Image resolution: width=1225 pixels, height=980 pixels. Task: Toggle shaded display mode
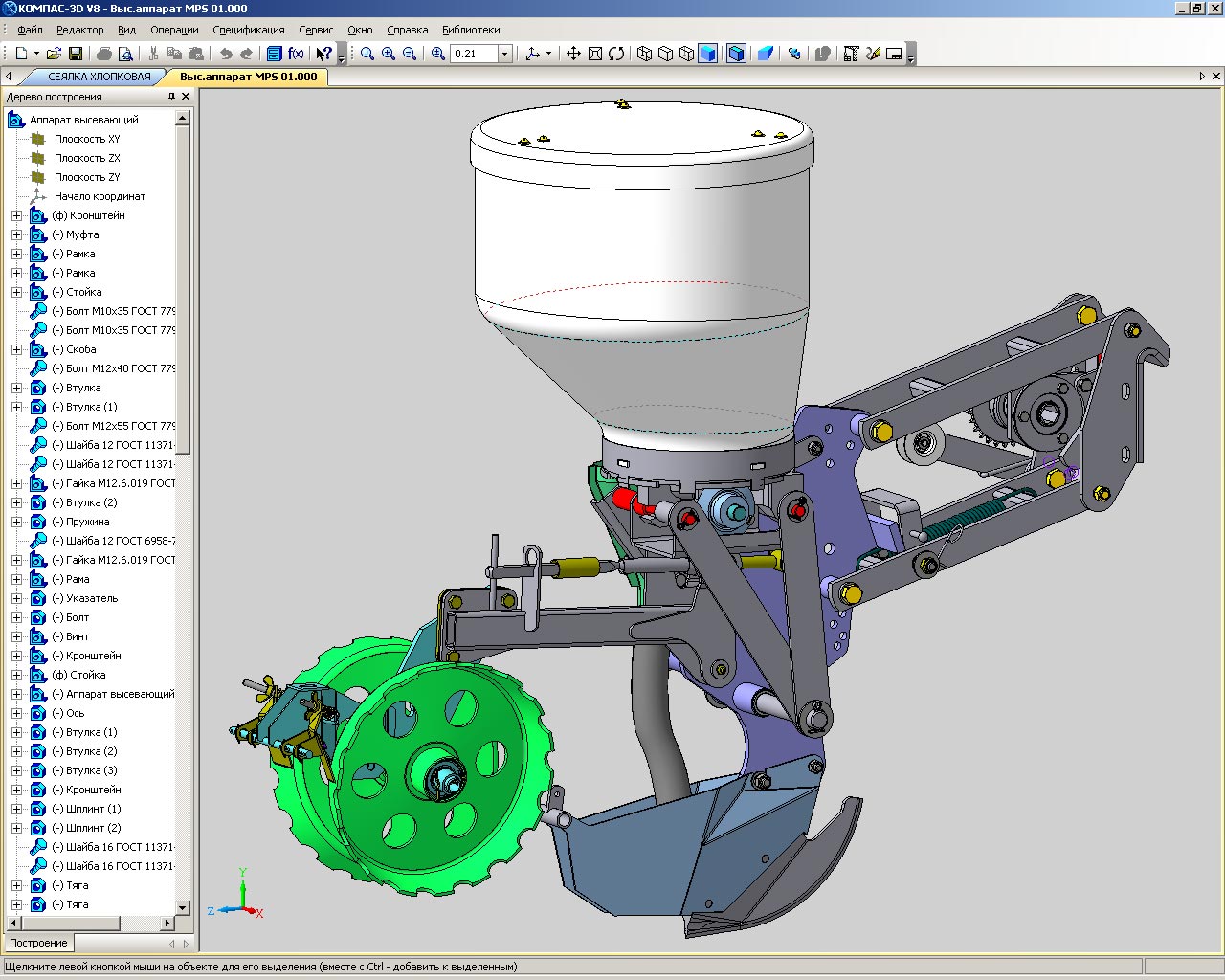(707, 54)
